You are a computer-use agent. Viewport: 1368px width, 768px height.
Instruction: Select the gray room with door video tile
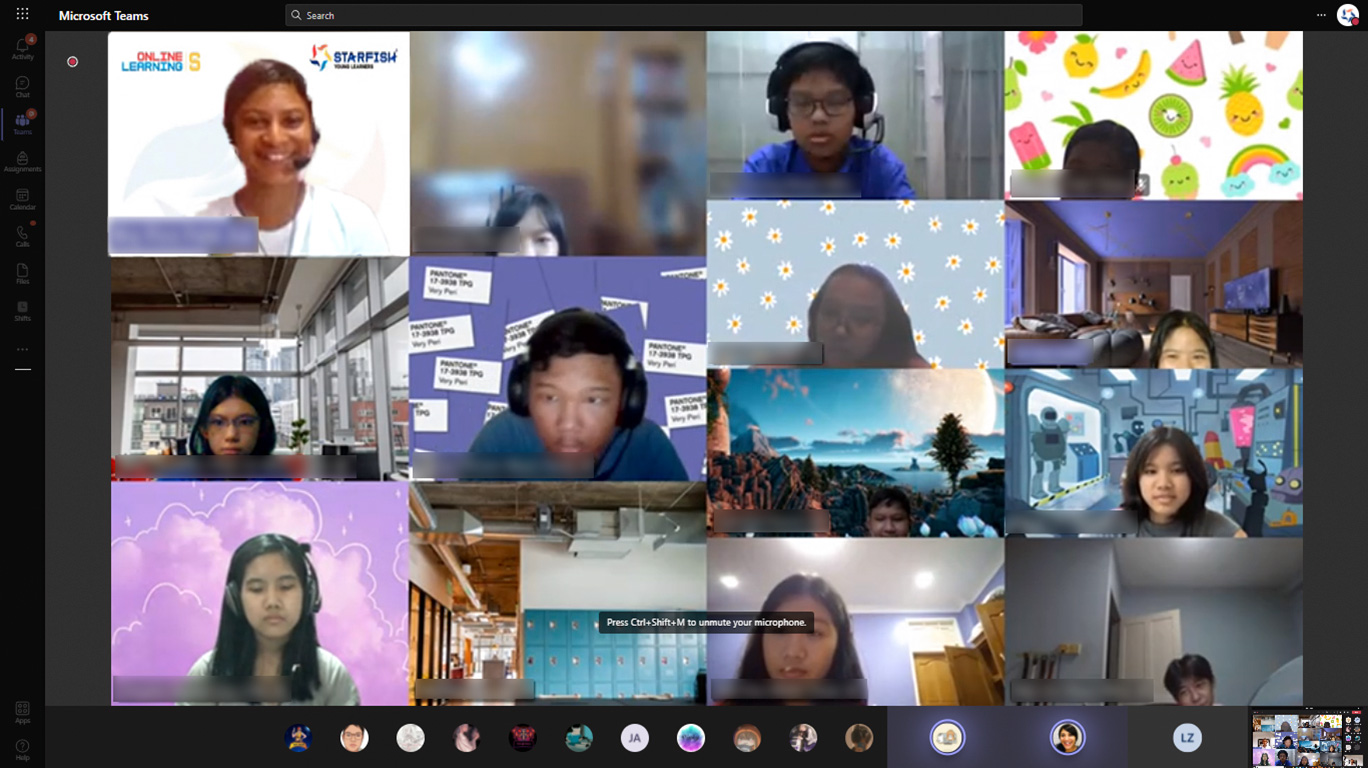pos(1154,622)
